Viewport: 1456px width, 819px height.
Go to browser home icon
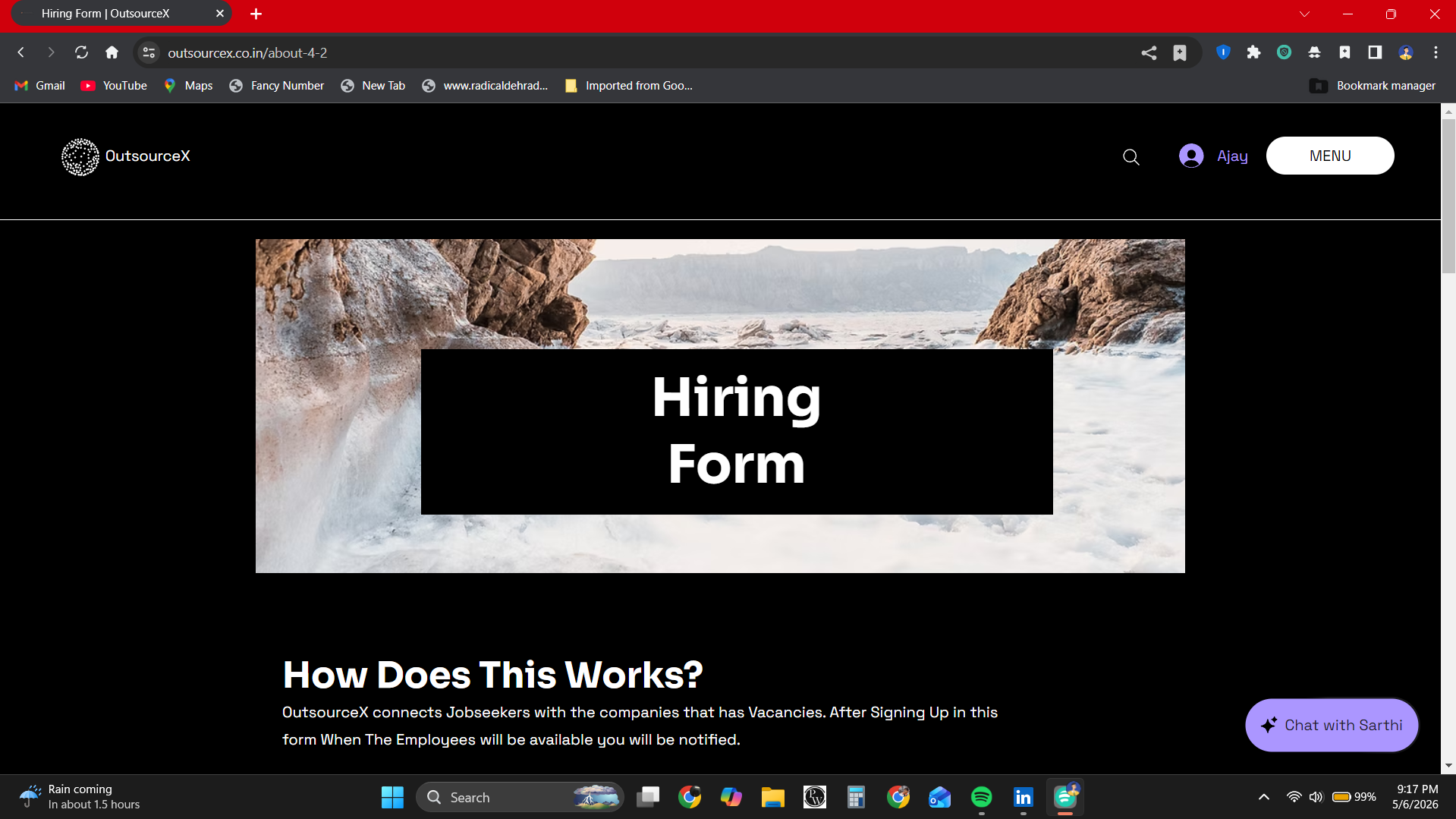click(112, 52)
